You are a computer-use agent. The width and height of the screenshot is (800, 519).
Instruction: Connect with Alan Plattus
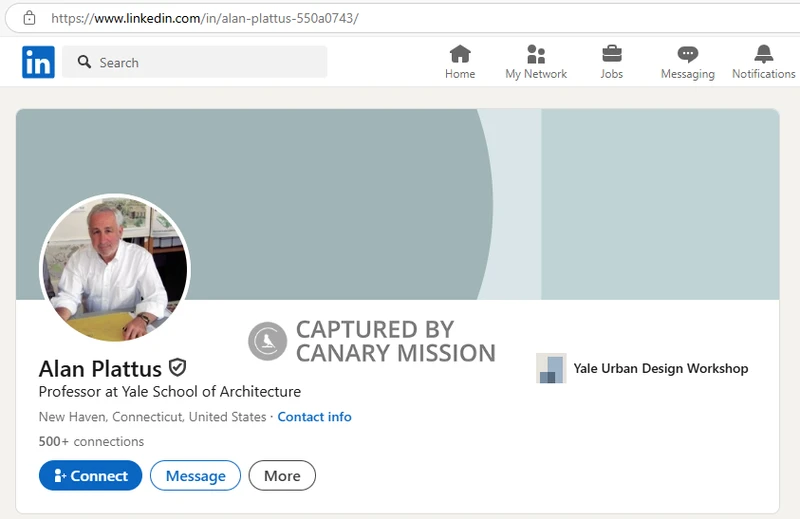(90, 476)
